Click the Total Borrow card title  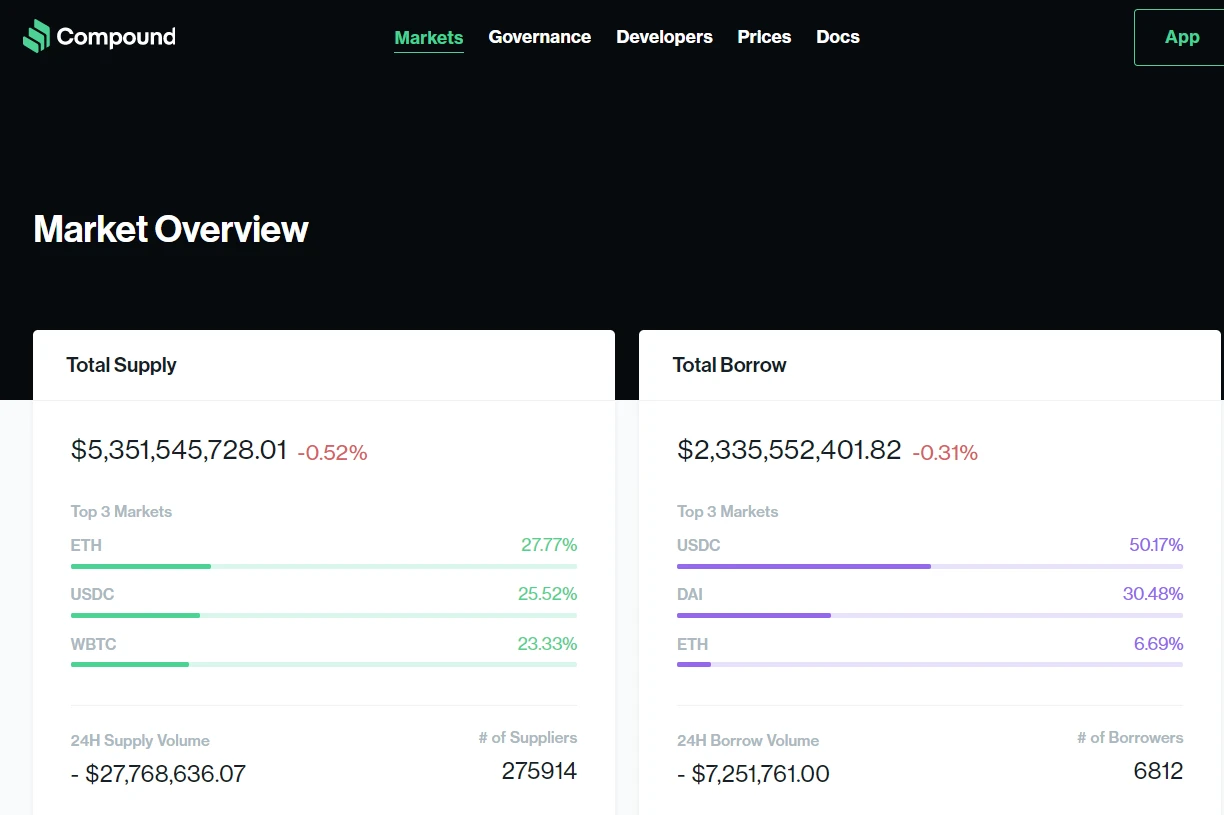[729, 365]
